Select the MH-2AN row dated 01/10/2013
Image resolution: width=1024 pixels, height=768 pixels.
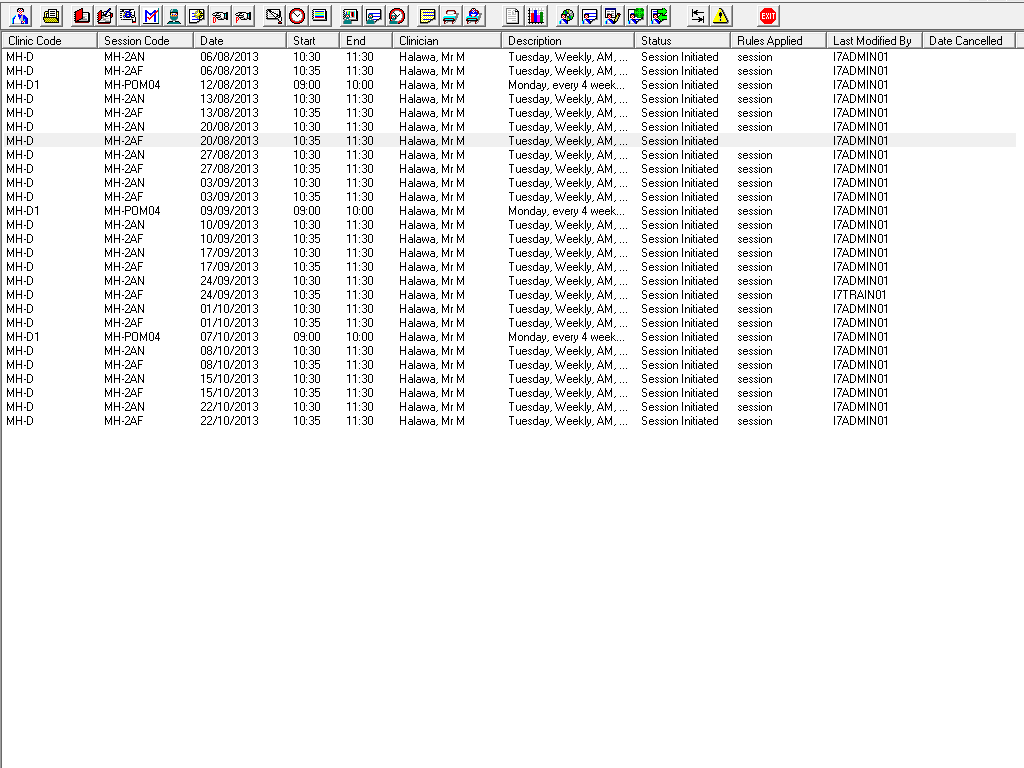click(x=509, y=309)
